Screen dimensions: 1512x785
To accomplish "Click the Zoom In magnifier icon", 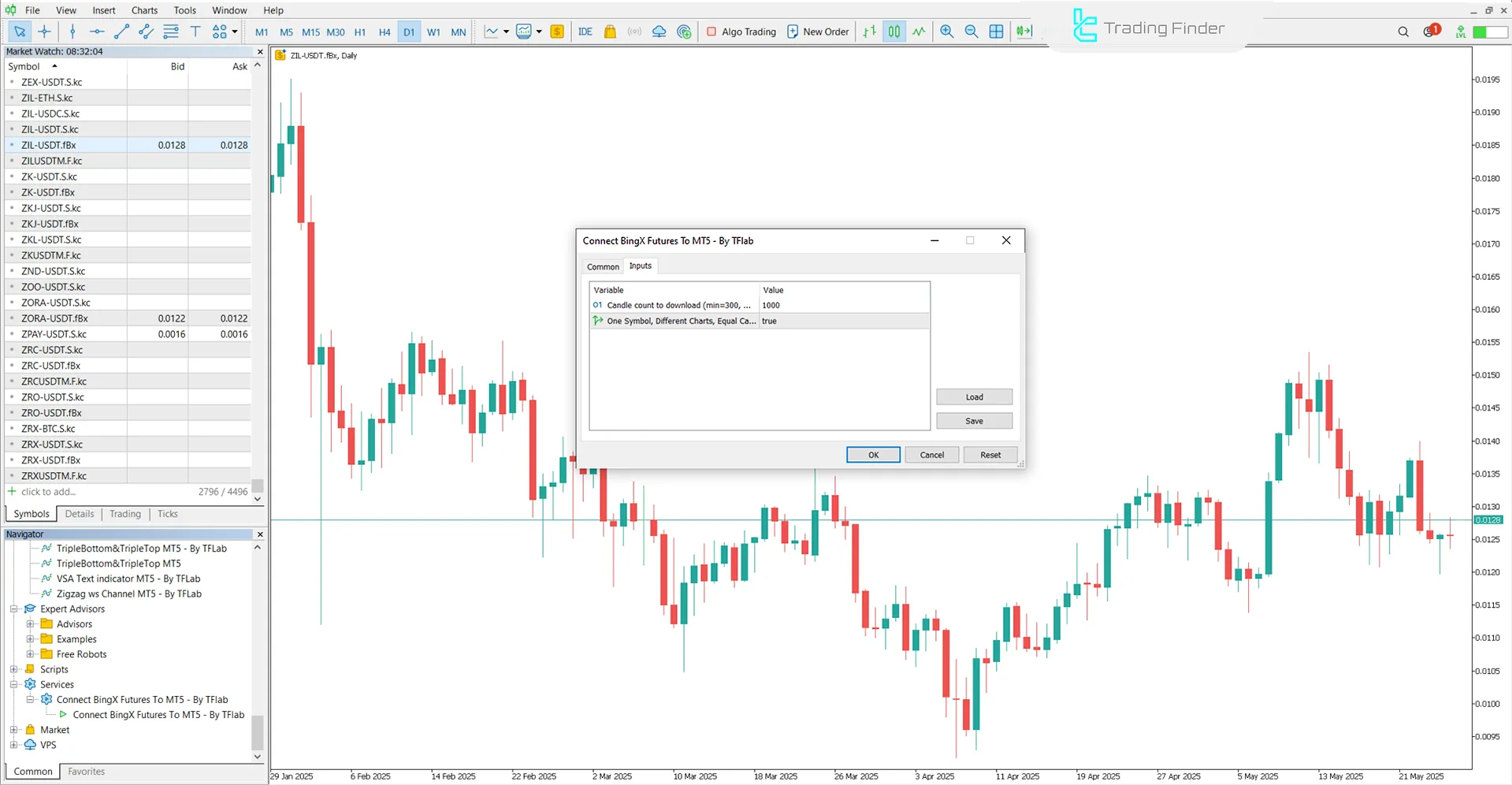I will (x=946, y=32).
